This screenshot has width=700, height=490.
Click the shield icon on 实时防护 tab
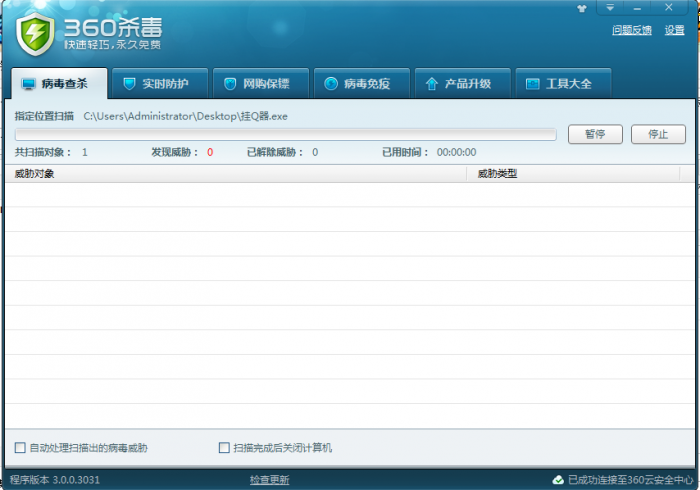point(129,83)
